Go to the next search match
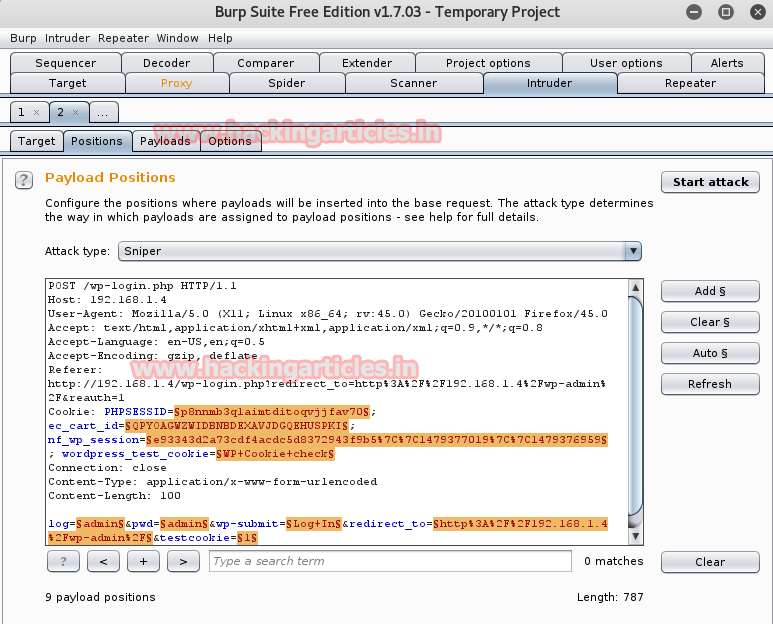The height and width of the screenshot is (624, 773). tap(183, 561)
